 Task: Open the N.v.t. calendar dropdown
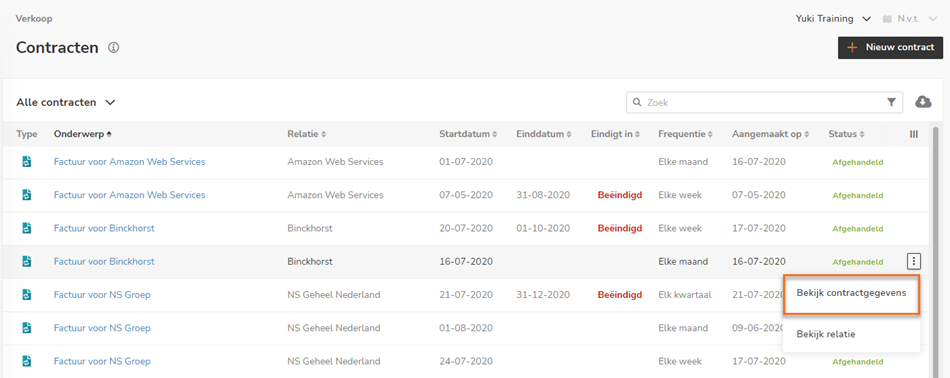click(910, 19)
